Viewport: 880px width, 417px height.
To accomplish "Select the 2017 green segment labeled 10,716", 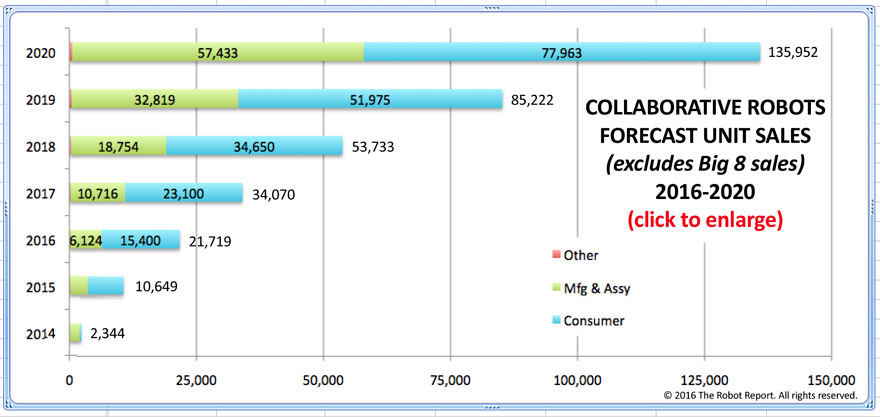I will tap(97, 193).
